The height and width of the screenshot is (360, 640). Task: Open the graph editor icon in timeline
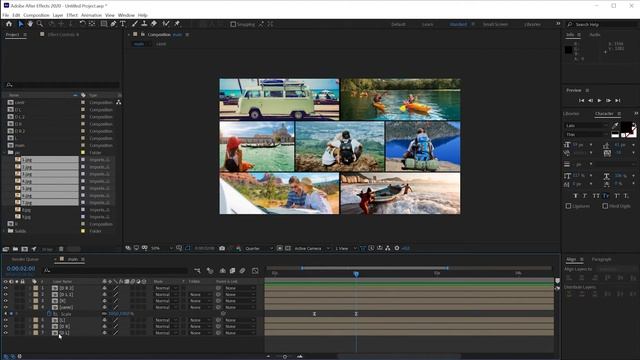click(255, 271)
